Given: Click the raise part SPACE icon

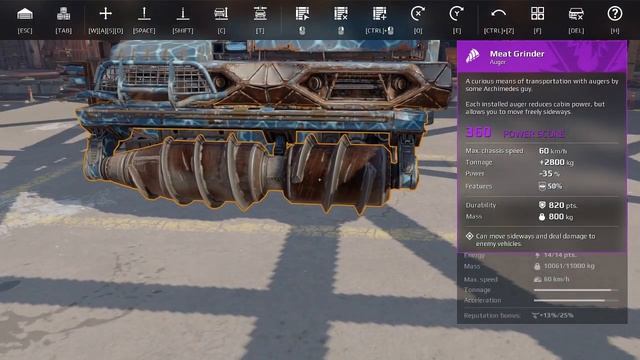Looking at the screenshot, I should 144,14.
